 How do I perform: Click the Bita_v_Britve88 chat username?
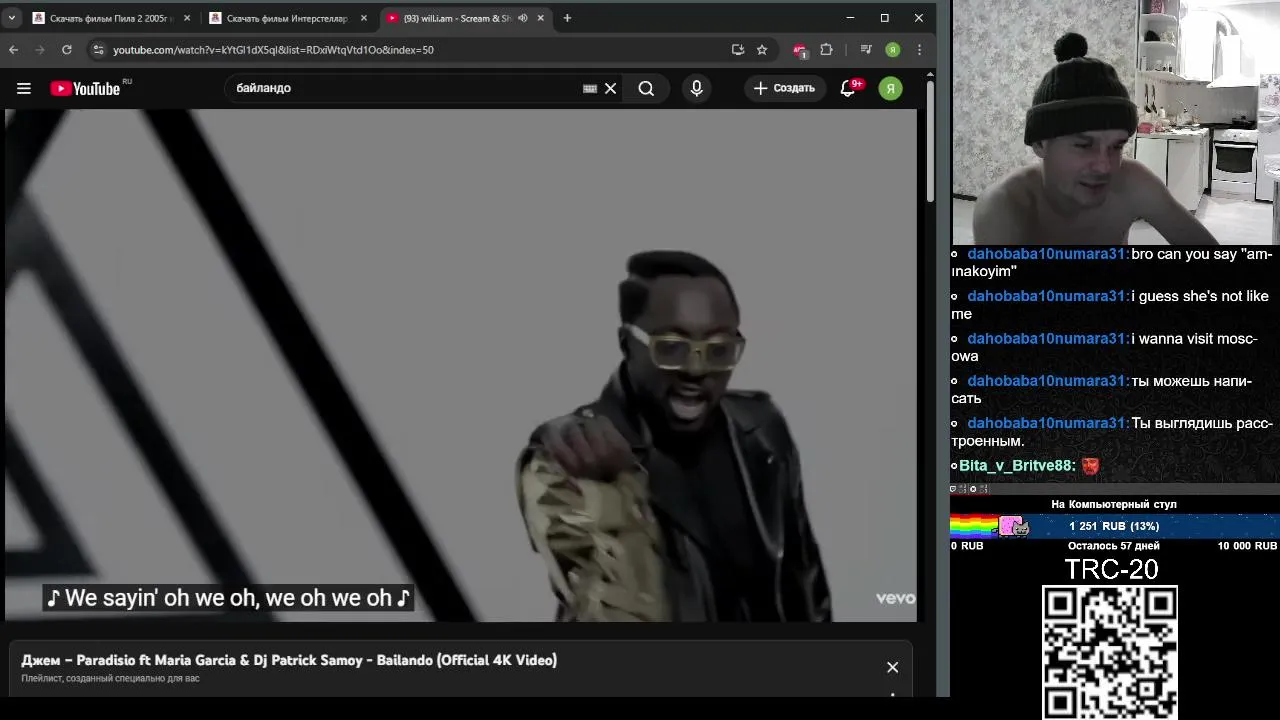coord(1017,466)
